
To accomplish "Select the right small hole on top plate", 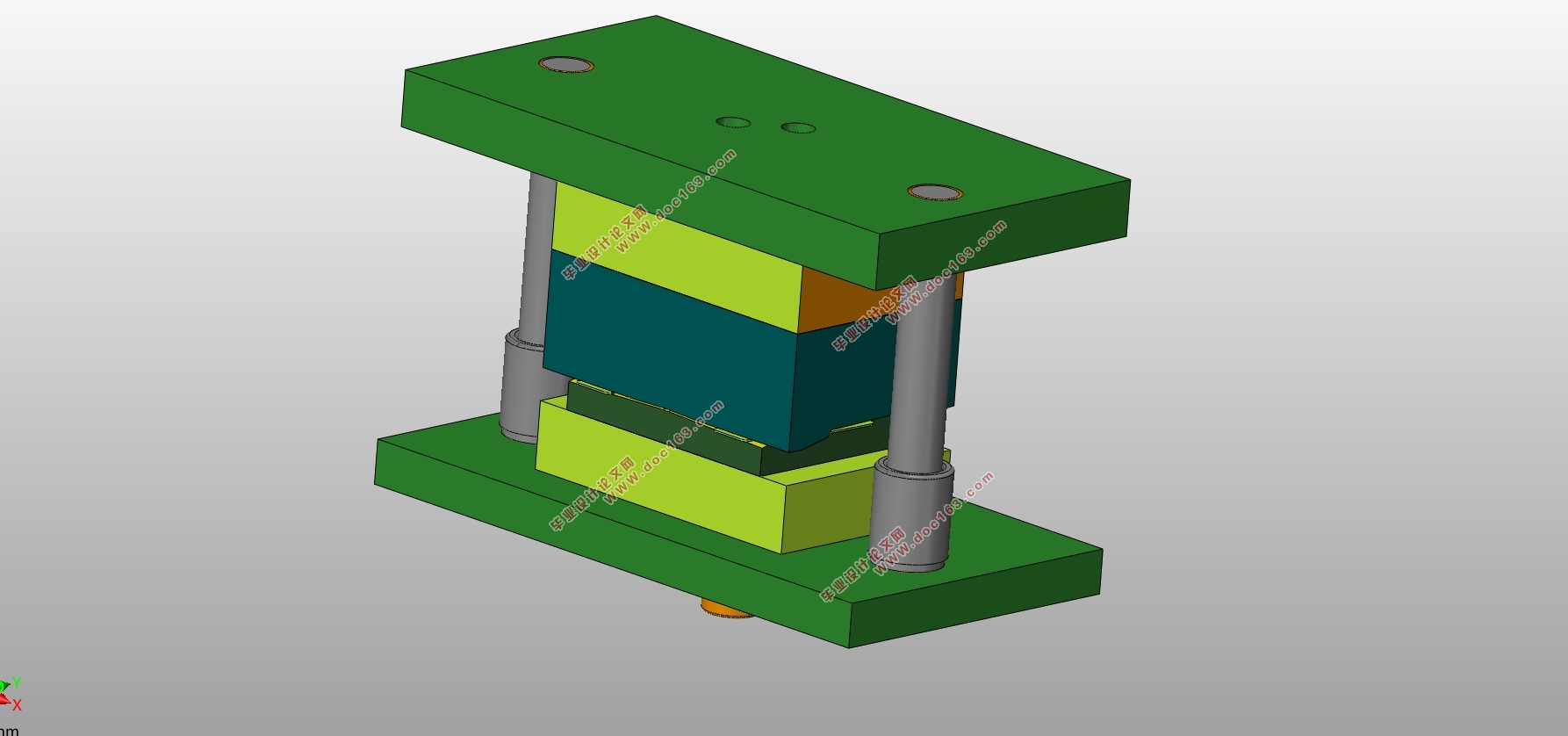I will pyautogui.click(x=798, y=128).
